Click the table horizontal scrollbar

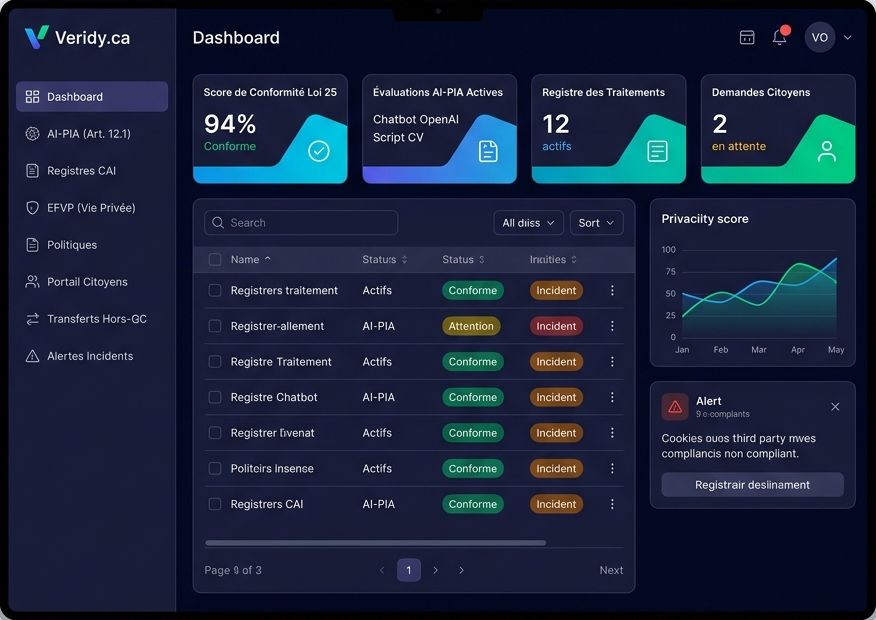(375, 543)
